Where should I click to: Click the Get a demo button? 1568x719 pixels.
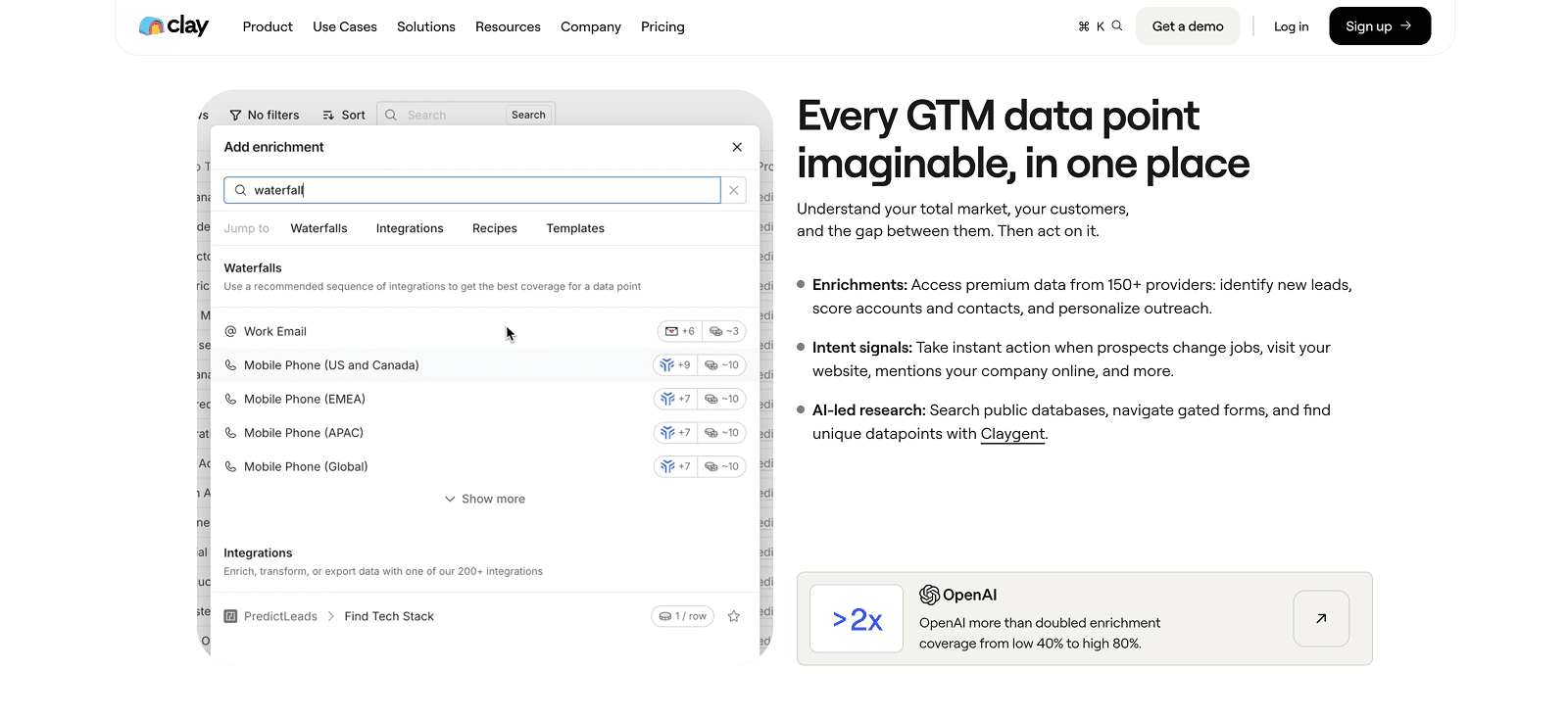[1188, 26]
